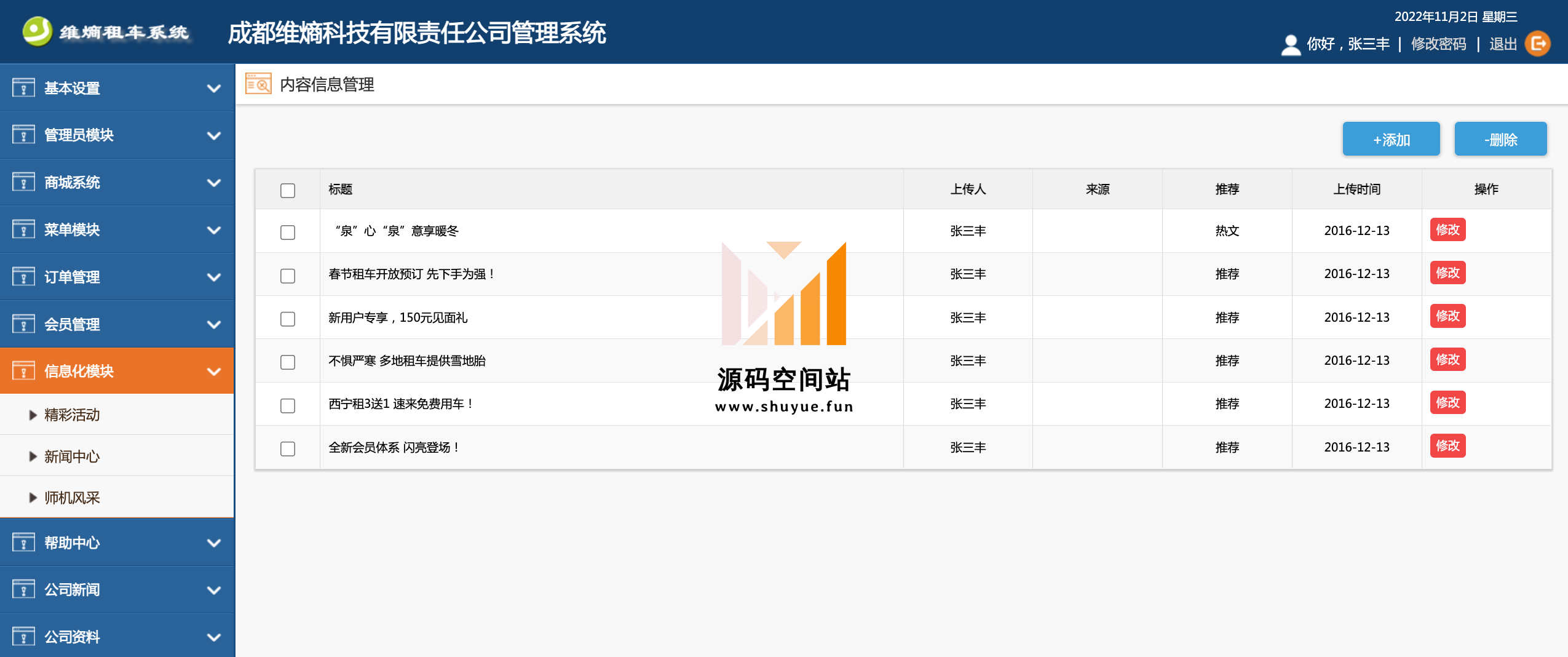Click the icon beside 菜单模块
The image size is (1568, 657).
click(23, 229)
